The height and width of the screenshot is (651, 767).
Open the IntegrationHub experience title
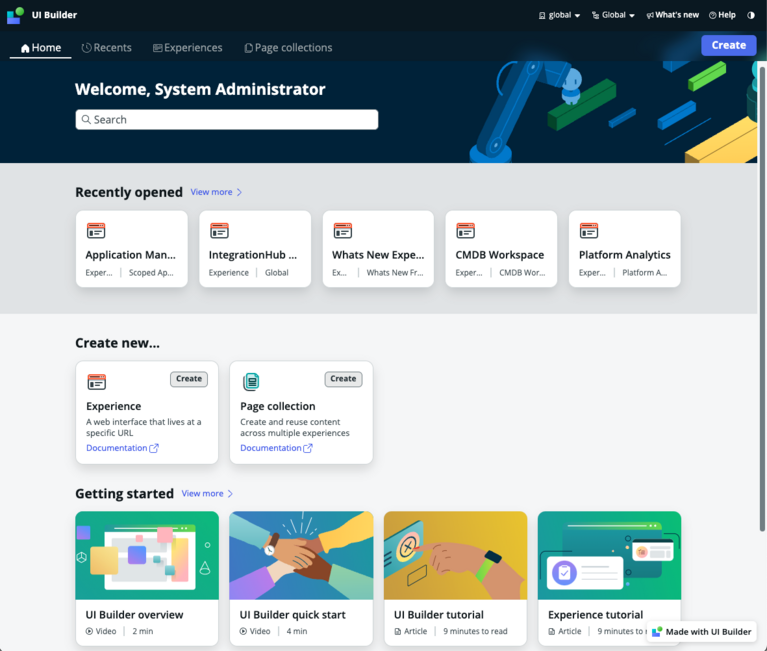click(x=252, y=255)
